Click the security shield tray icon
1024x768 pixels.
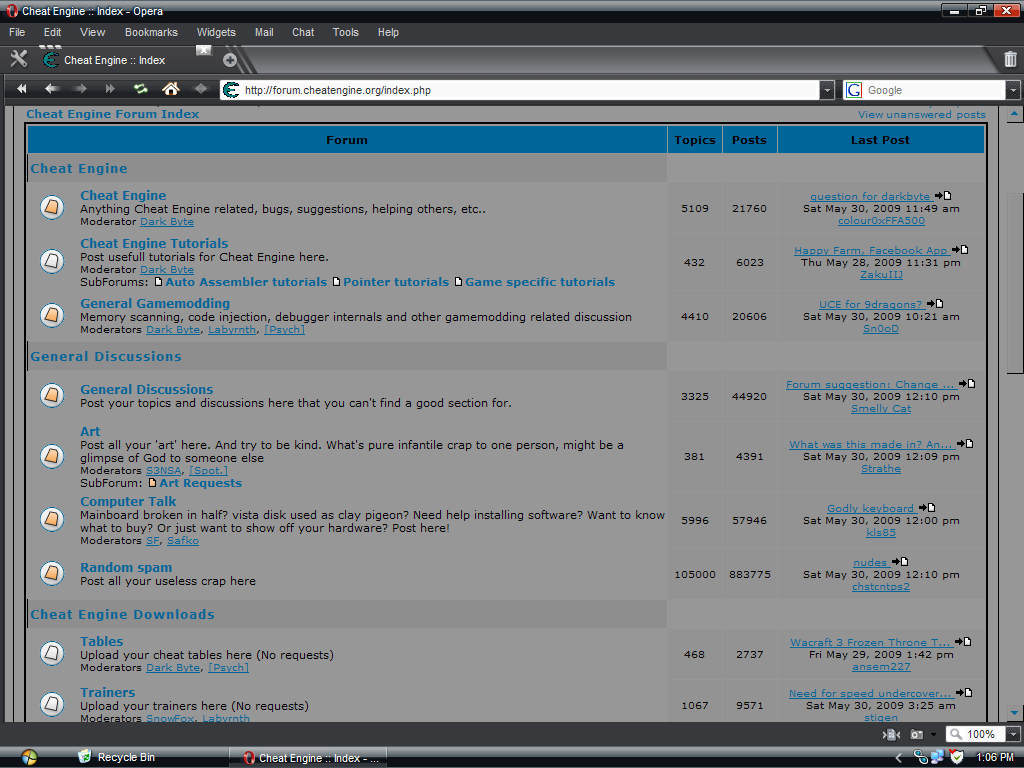click(956, 757)
